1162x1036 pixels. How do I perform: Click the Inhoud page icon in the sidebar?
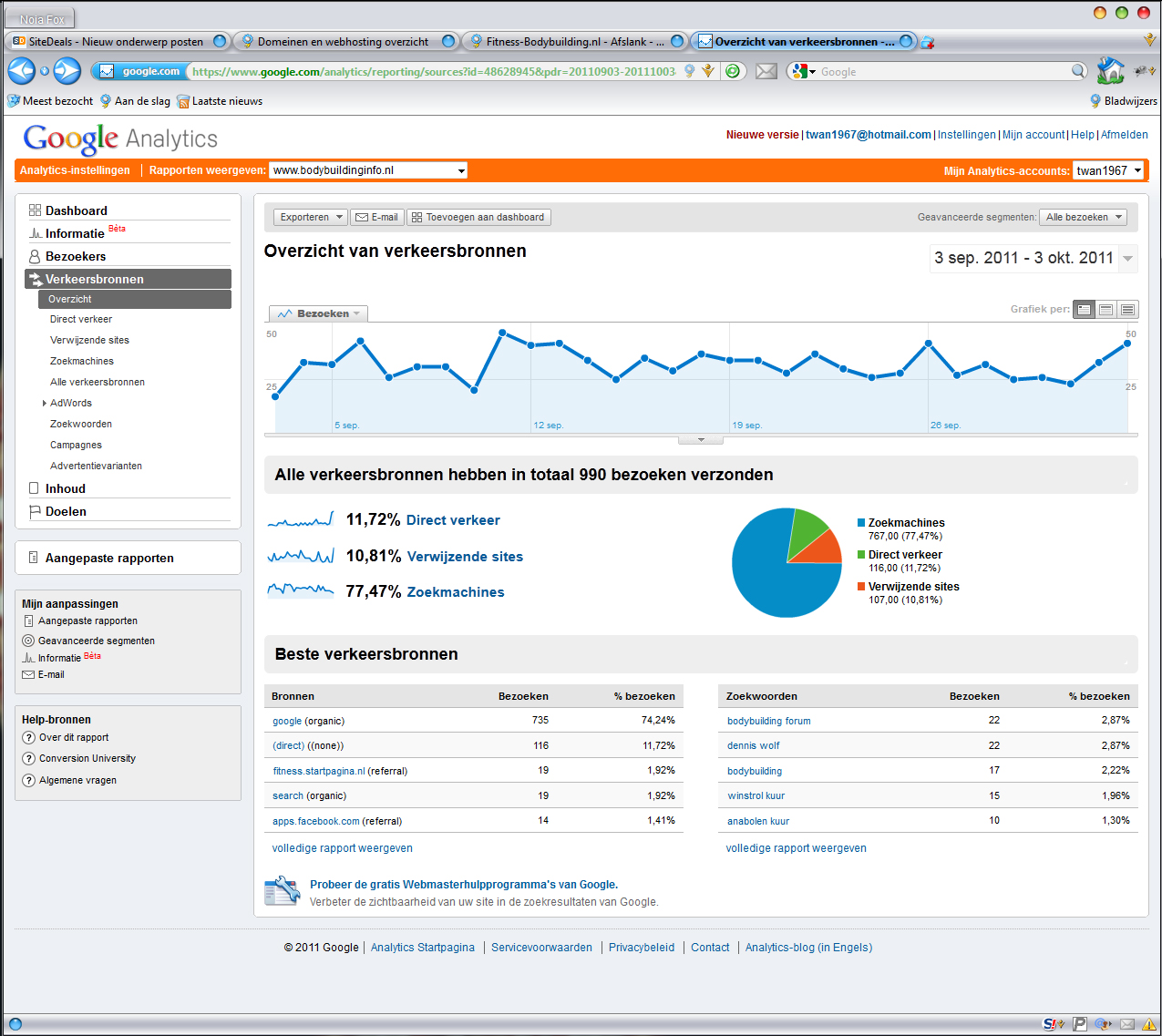click(34, 488)
